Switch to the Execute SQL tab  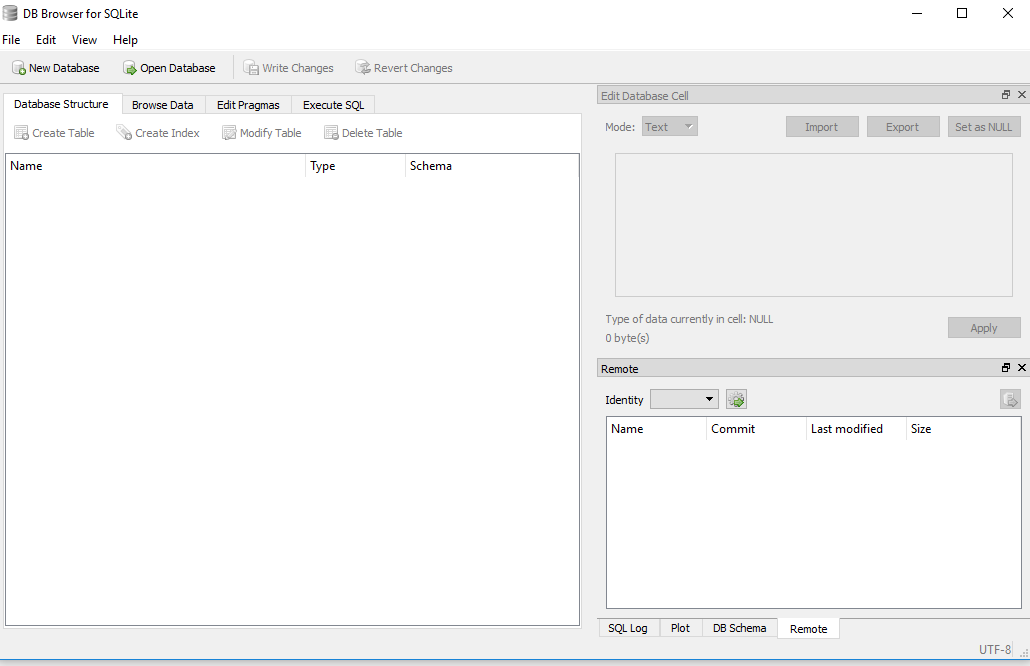[x=333, y=105]
